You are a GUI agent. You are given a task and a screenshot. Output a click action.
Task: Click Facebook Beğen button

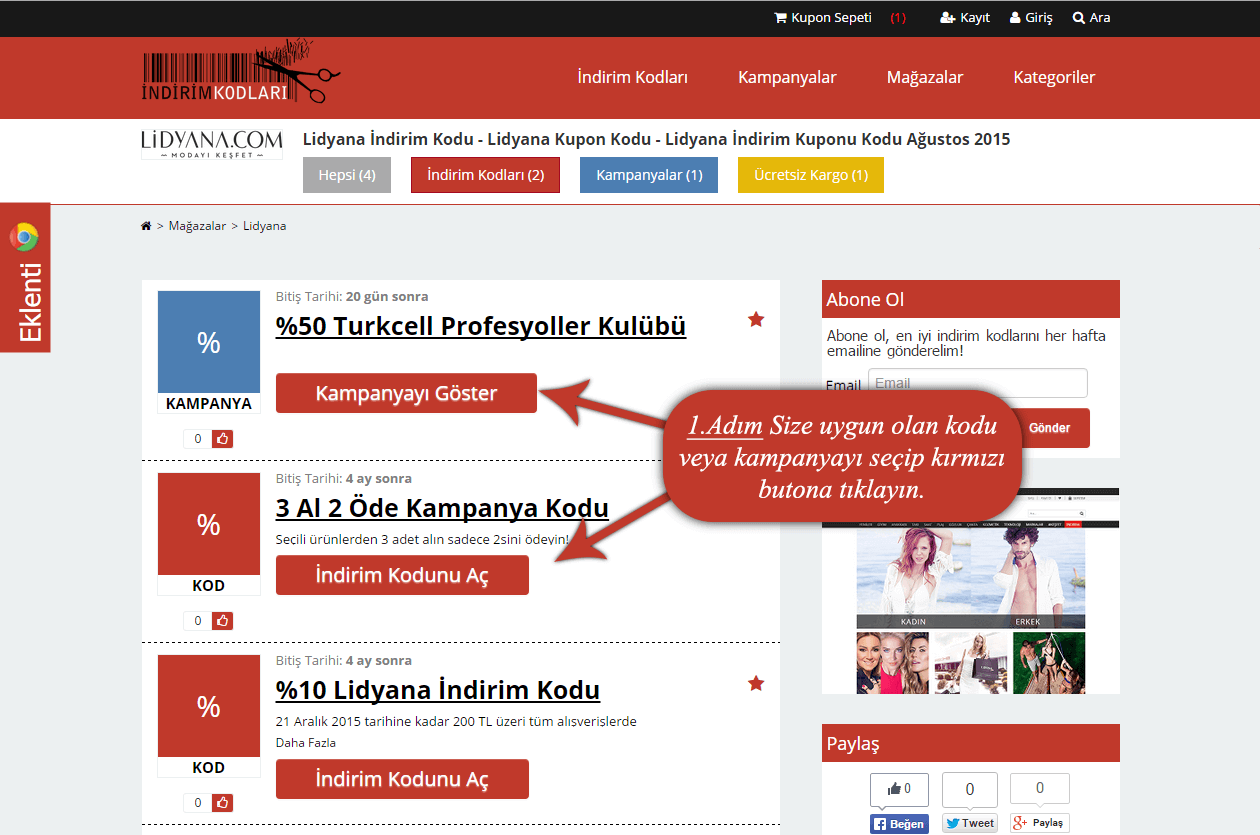click(x=899, y=824)
